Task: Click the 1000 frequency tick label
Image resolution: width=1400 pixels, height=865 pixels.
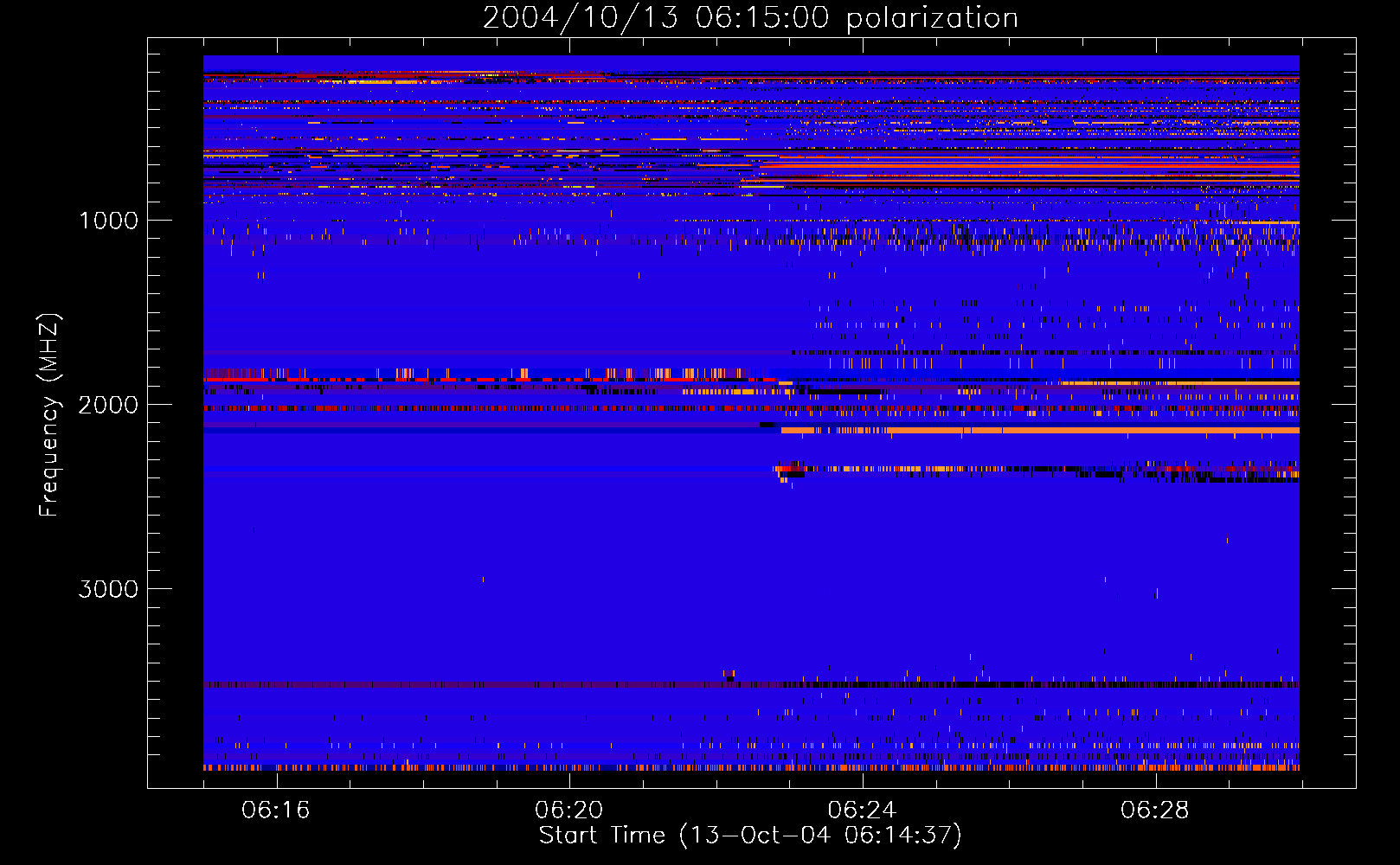Action: point(108,221)
